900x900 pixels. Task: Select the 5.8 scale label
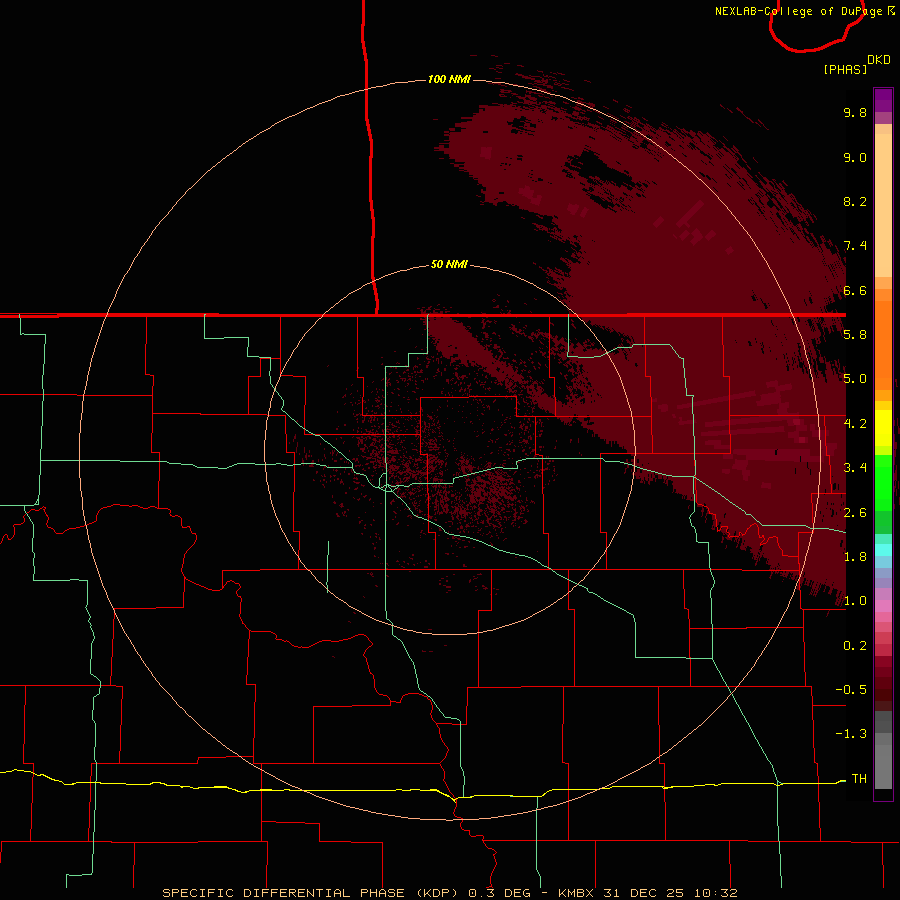[x=855, y=335]
